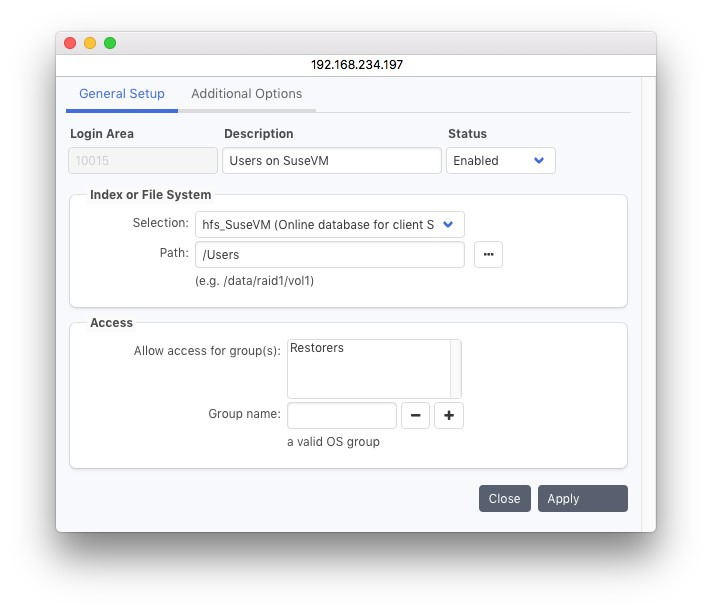Open the Status dropdown showing Enabled

pyautogui.click(x=500, y=161)
